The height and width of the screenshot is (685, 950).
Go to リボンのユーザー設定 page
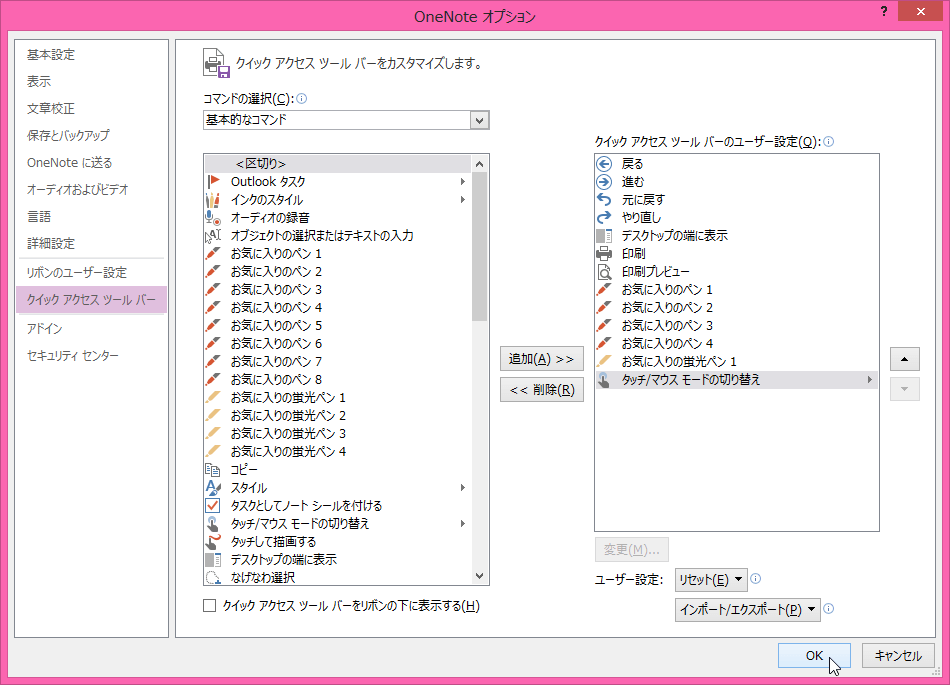77,273
